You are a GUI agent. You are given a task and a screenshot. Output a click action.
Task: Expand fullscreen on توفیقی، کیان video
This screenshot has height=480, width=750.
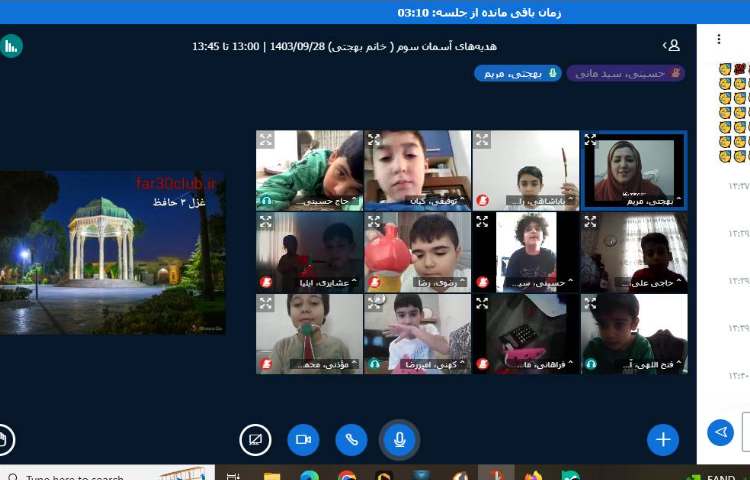[374, 140]
